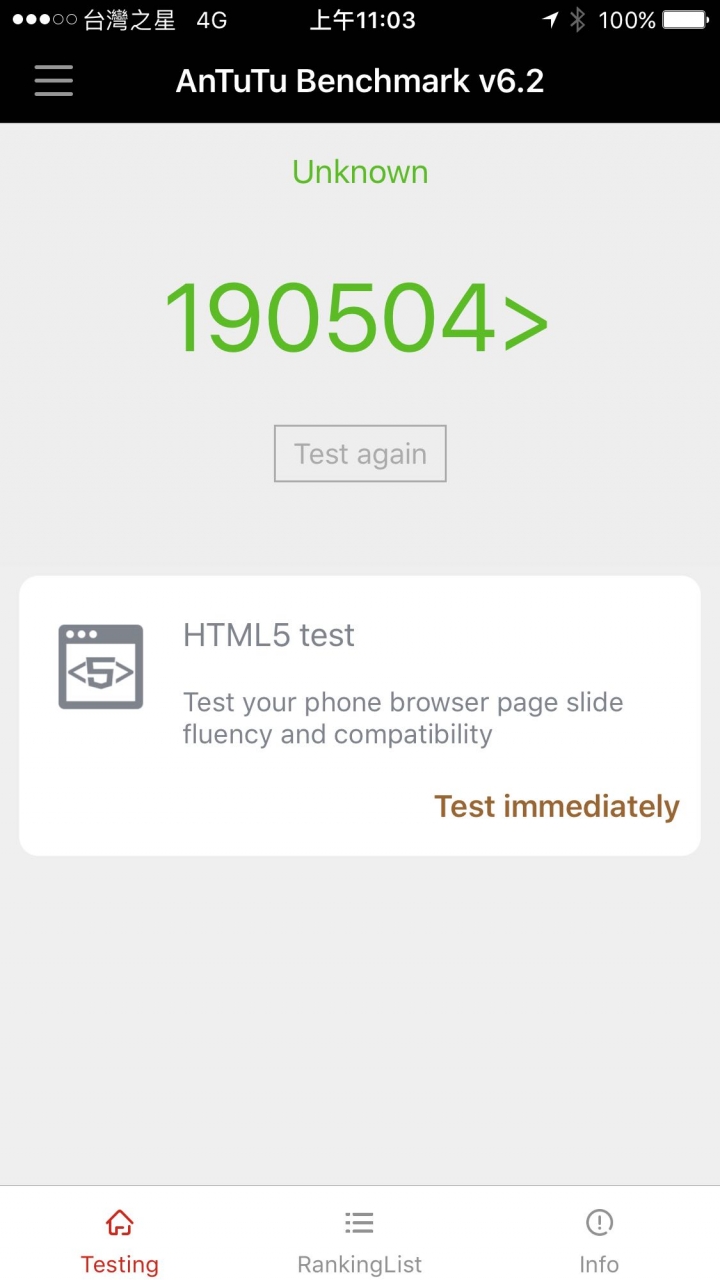Viewport: 720px width, 1280px height.
Task: Tap the HTML5 test description text
Action: click(403, 718)
